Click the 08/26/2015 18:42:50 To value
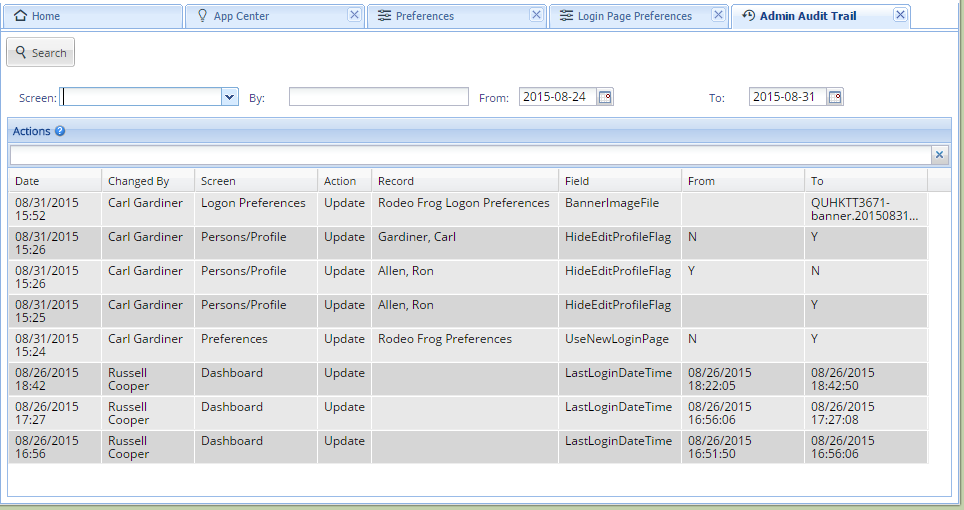The image size is (964, 510). (x=866, y=379)
